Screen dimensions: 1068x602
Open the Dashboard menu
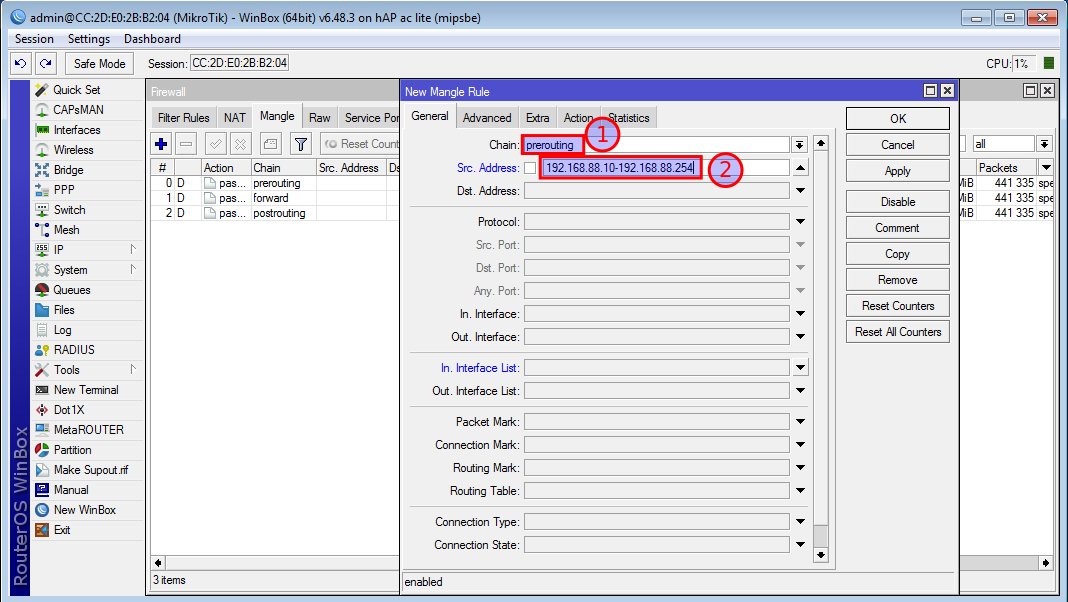click(x=152, y=39)
